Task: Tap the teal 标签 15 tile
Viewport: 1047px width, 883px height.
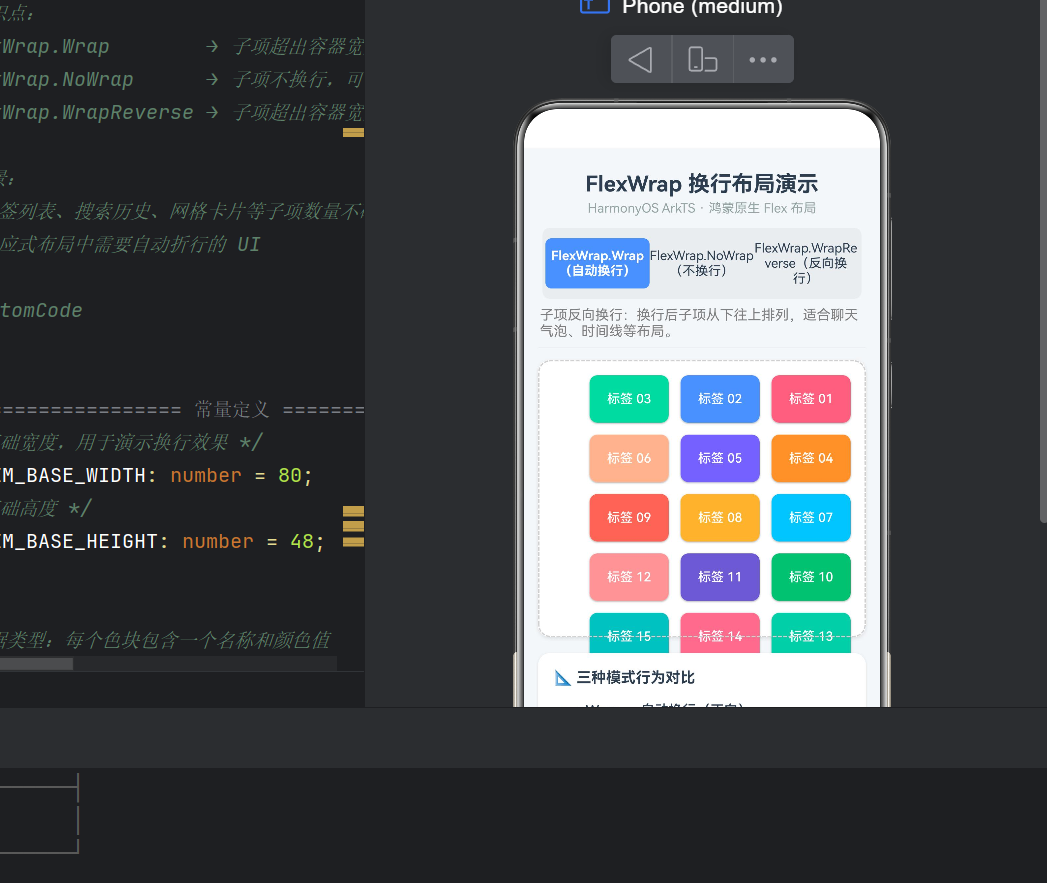Action: tap(629, 633)
